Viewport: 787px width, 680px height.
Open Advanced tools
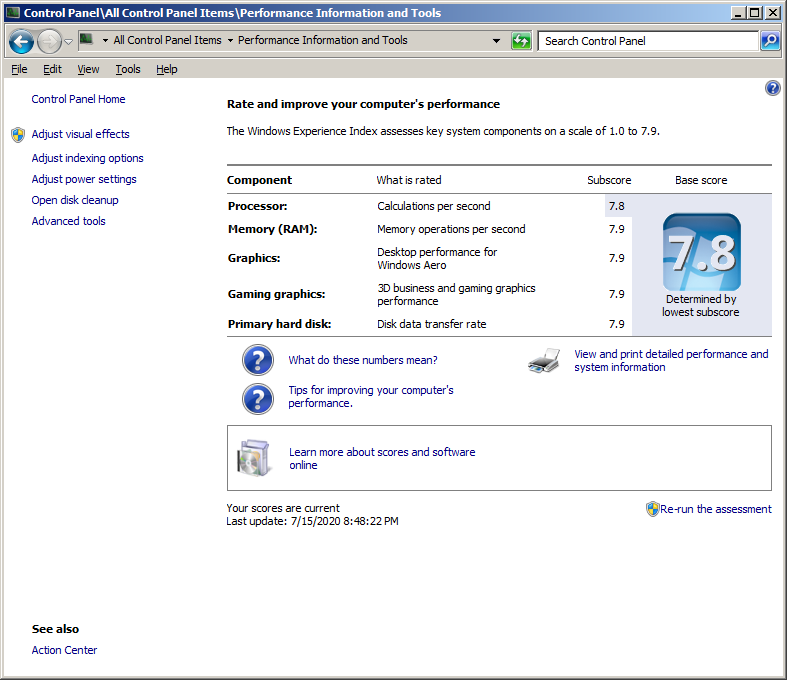[x=68, y=221]
